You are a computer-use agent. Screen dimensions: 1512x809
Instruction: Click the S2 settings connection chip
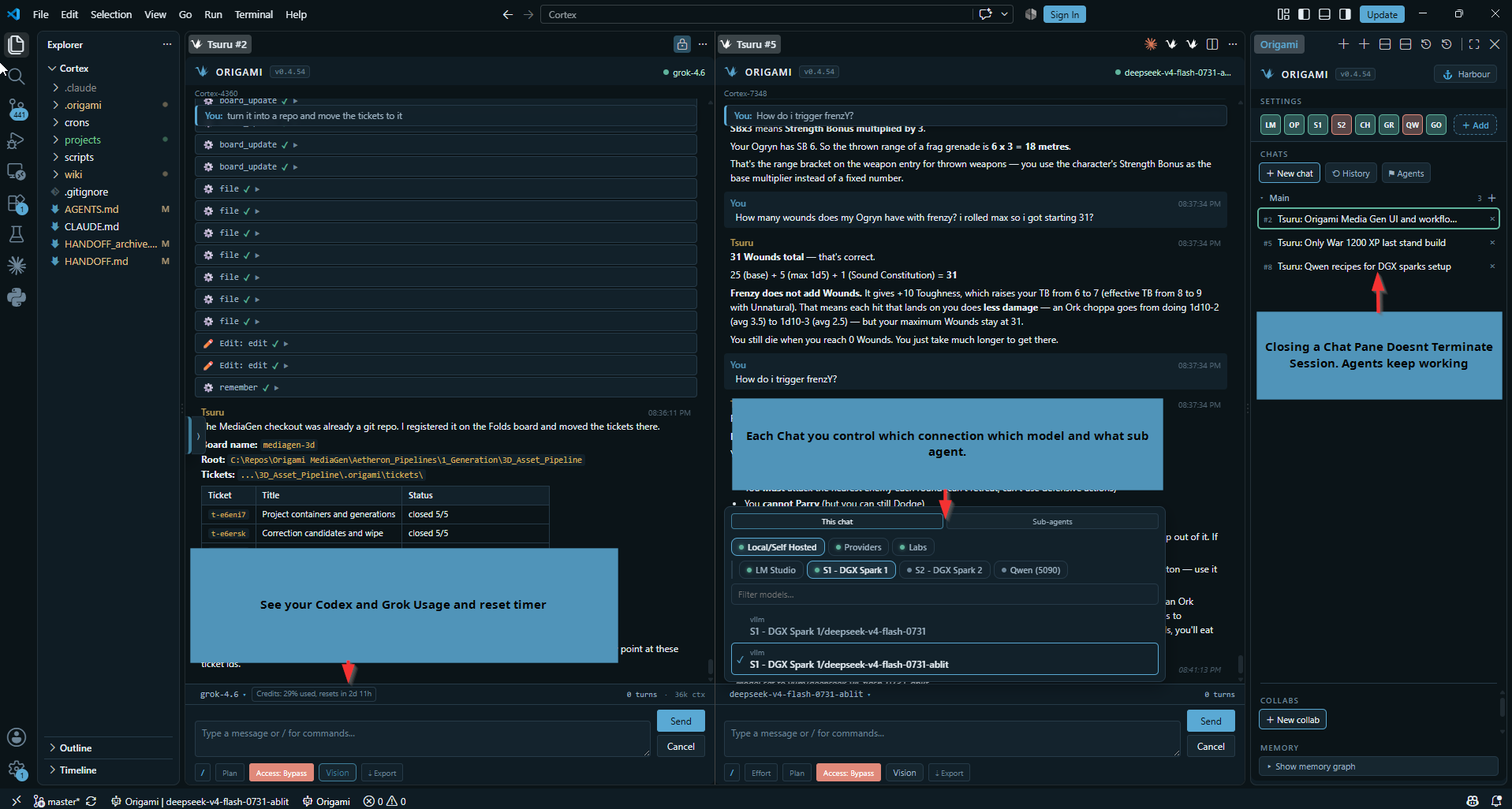(1342, 125)
